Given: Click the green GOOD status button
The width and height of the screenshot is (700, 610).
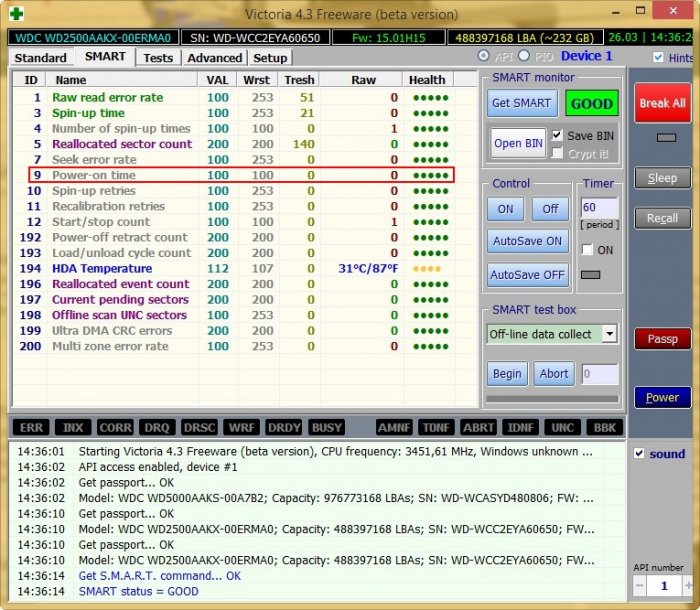Looking at the screenshot, I should (x=592, y=104).
